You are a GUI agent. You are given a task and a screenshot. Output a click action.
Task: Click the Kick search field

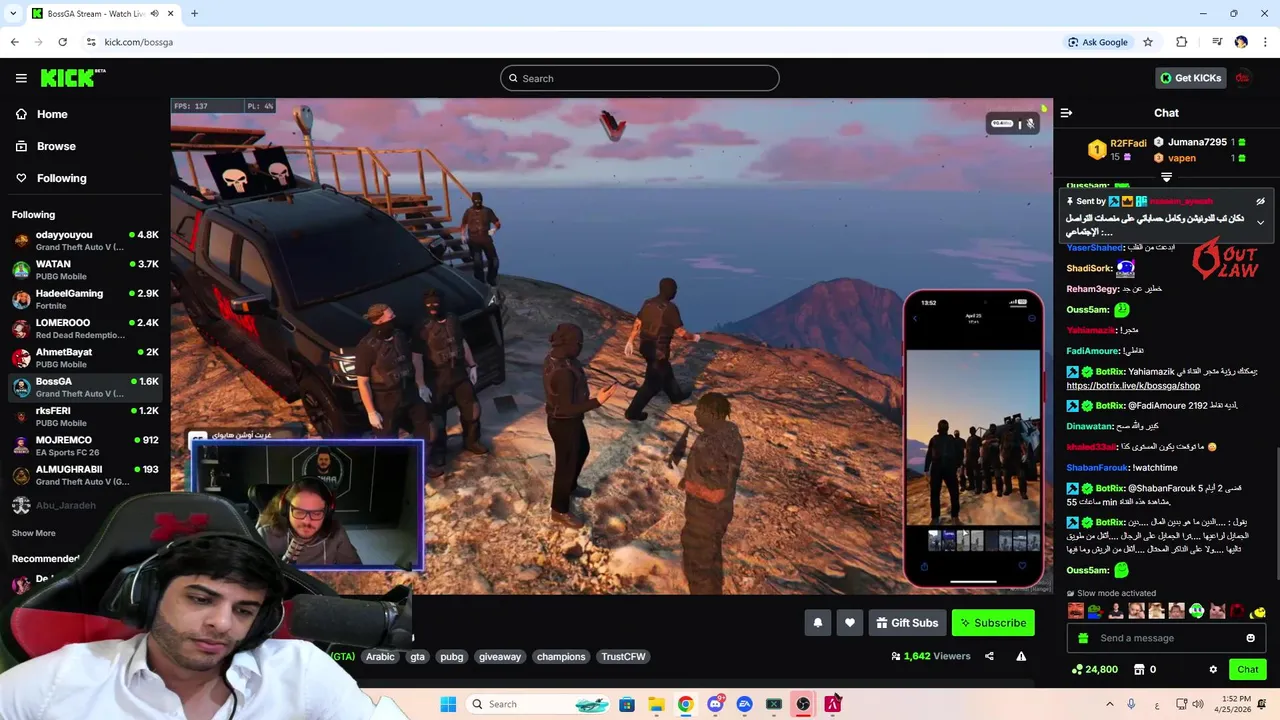click(x=640, y=78)
